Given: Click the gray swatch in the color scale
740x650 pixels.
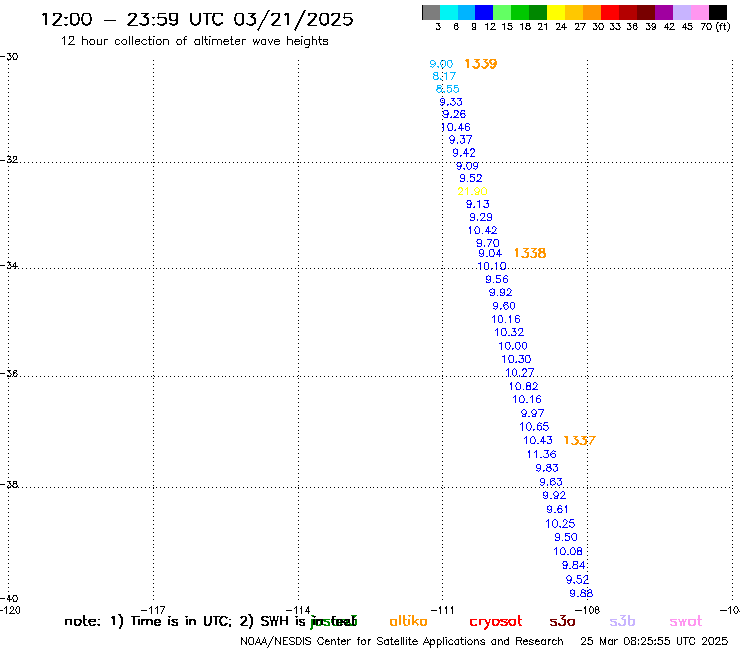Looking at the screenshot, I should point(431,12).
